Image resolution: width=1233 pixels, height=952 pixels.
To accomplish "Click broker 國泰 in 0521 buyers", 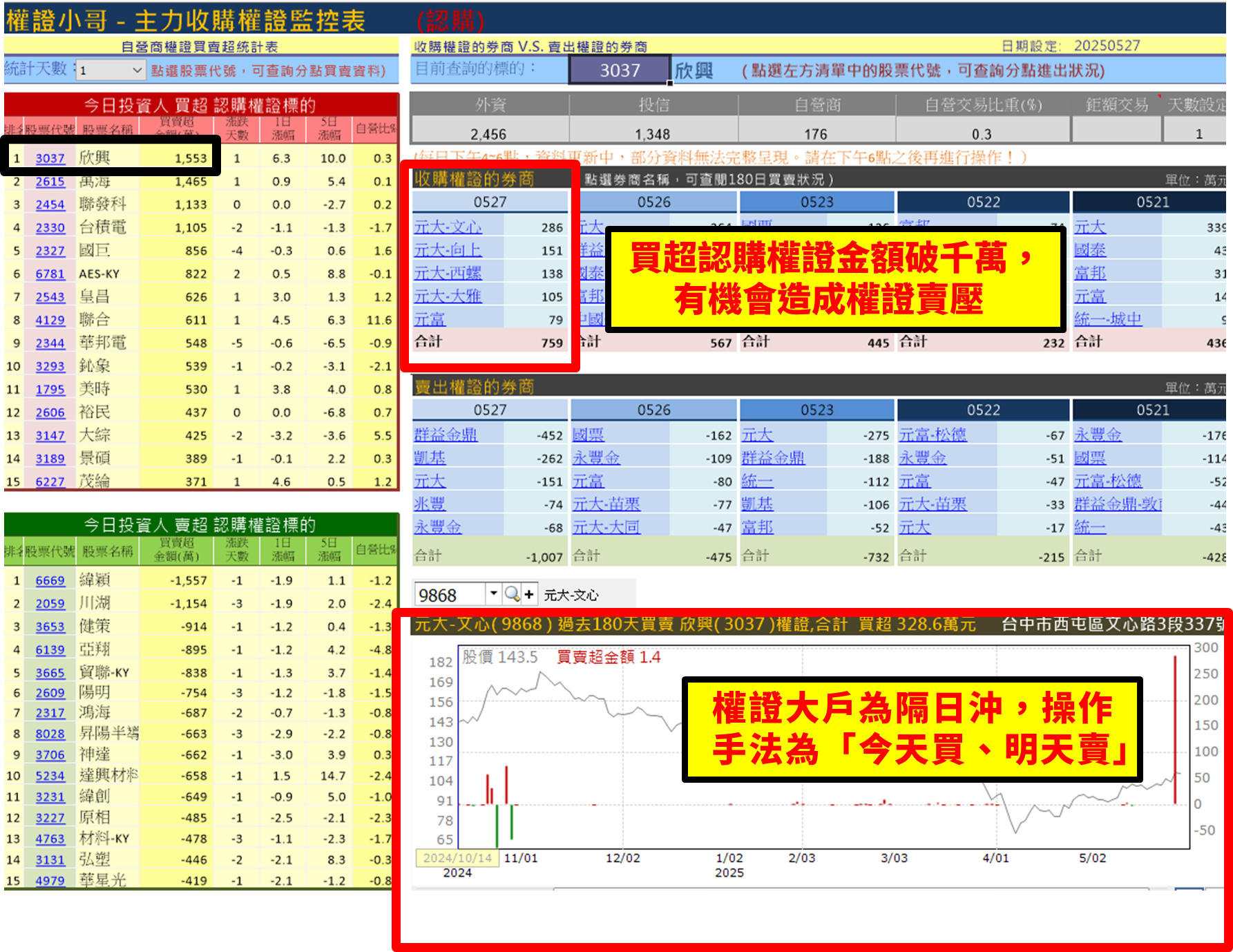I will tap(1090, 250).
